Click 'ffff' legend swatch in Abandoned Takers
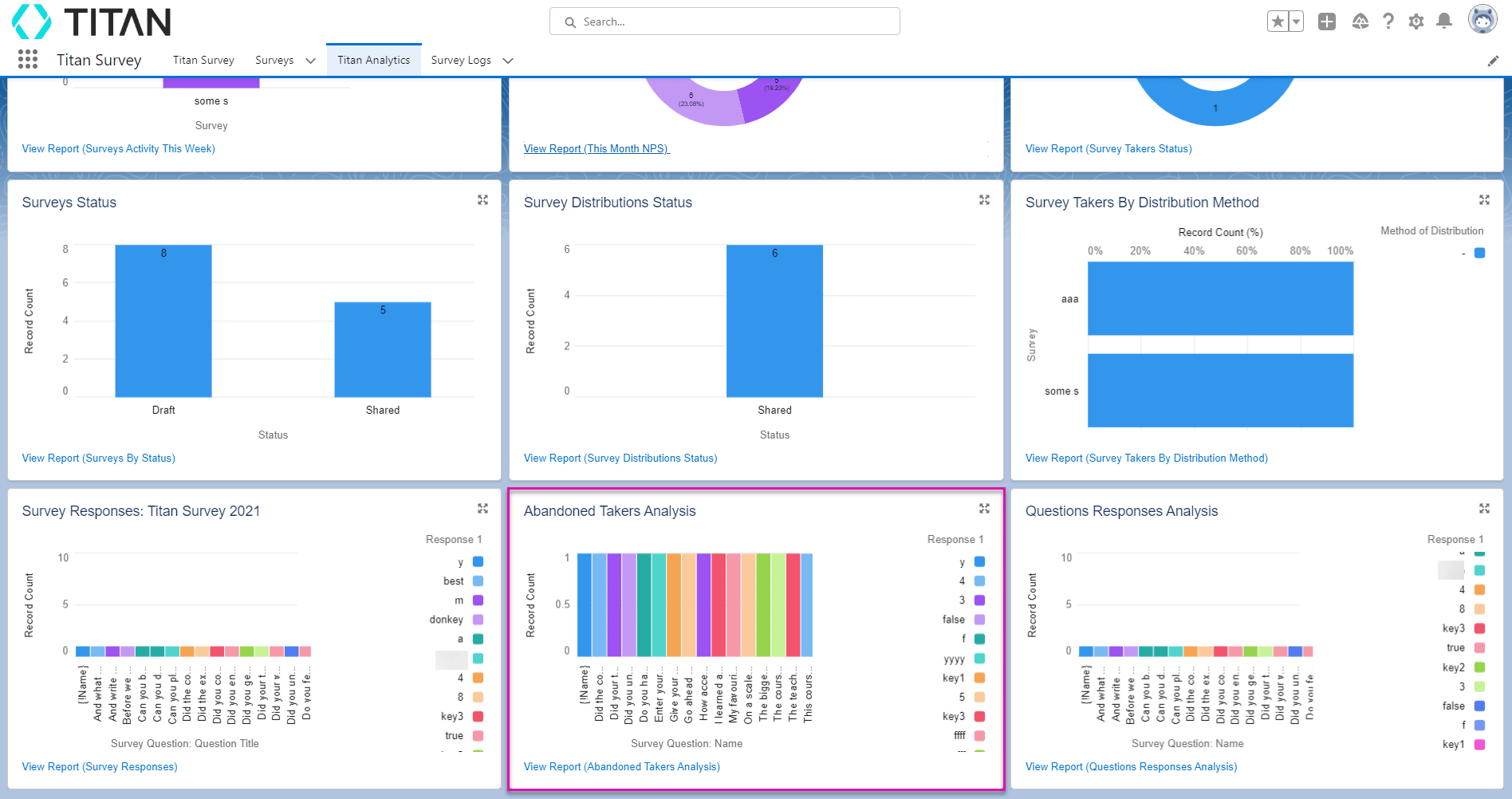The image size is (1512, 799). [979, 735]
